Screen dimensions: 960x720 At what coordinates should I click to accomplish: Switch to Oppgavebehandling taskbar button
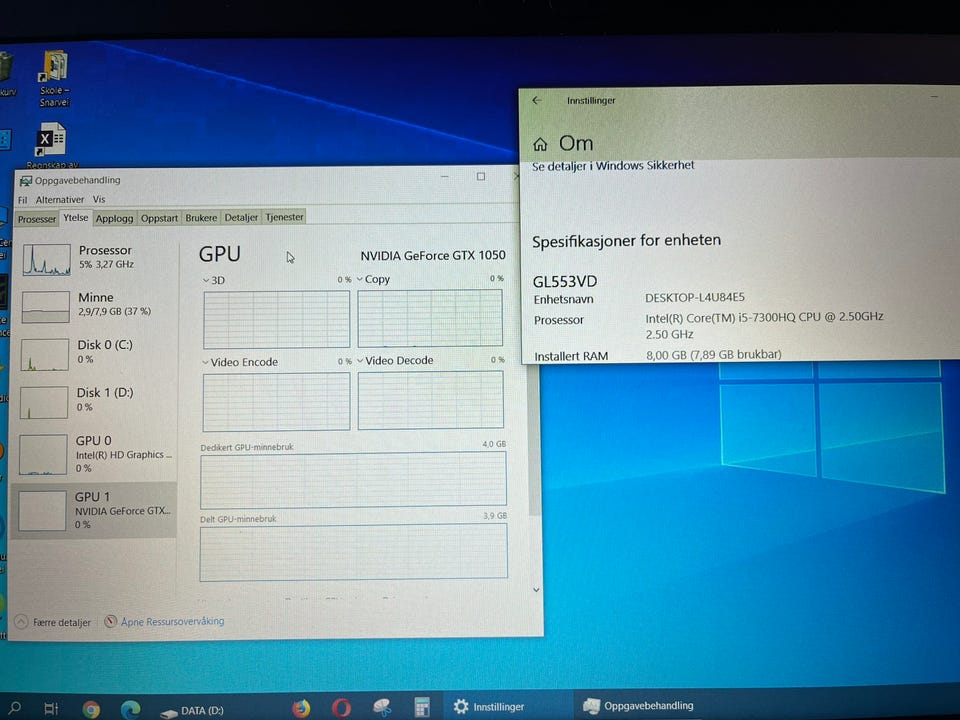pyautogui.click(x=638, y=706)
